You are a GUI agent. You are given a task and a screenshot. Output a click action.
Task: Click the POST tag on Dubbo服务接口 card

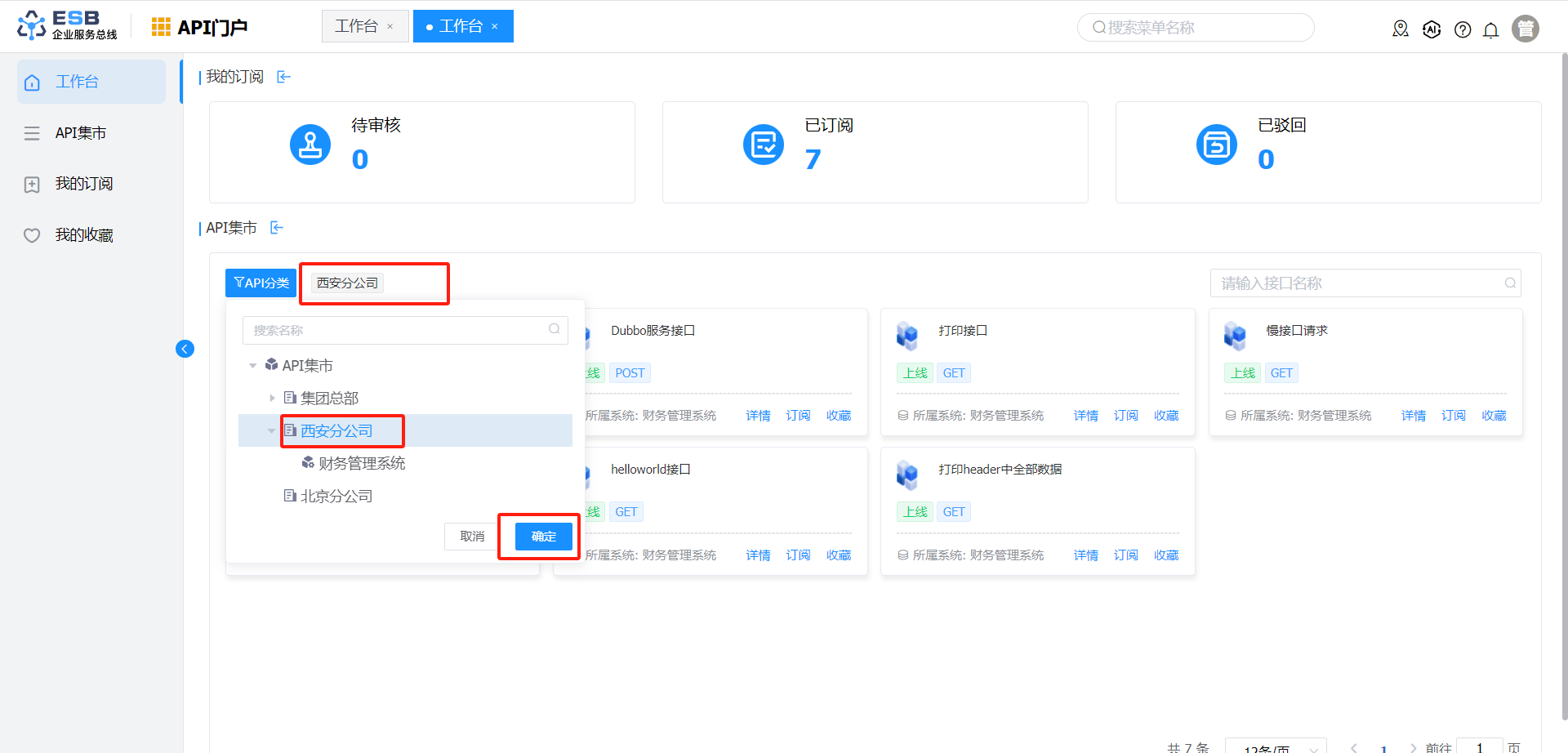pos(630,373)
